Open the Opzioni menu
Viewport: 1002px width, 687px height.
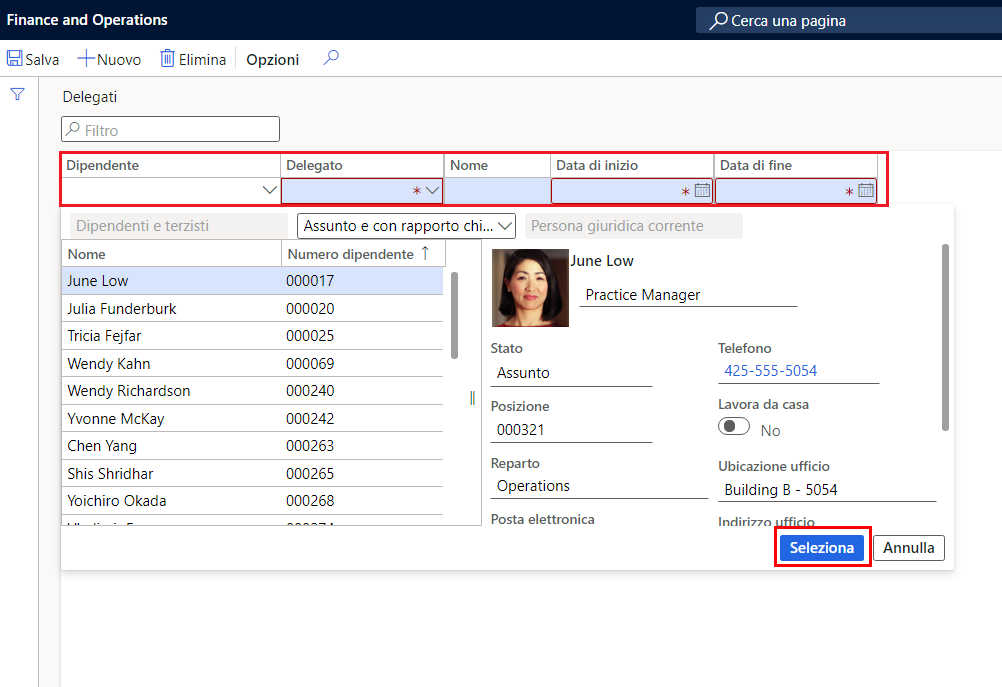tap(272, 59)
